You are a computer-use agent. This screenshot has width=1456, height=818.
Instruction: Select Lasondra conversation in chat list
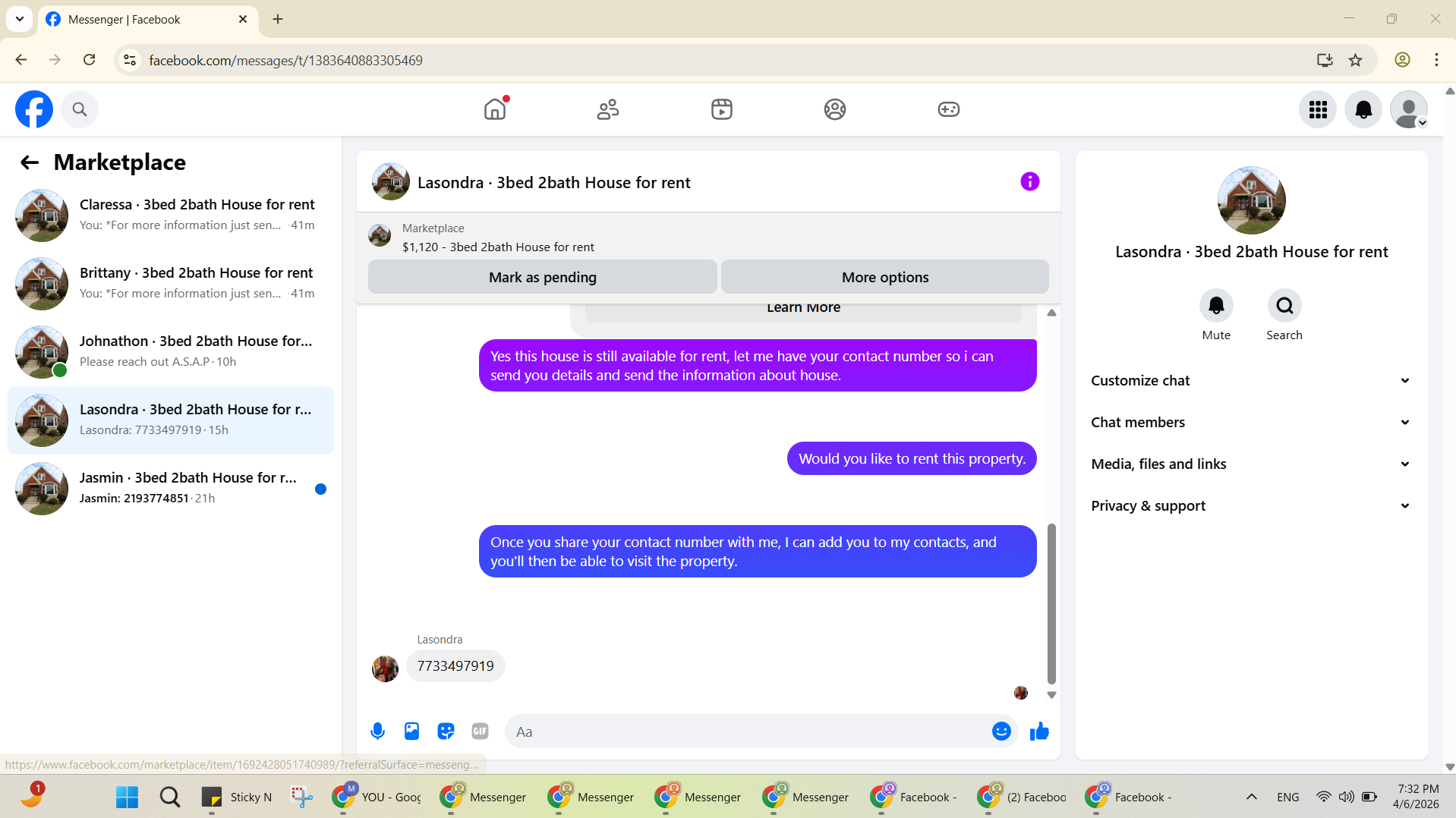171,420
